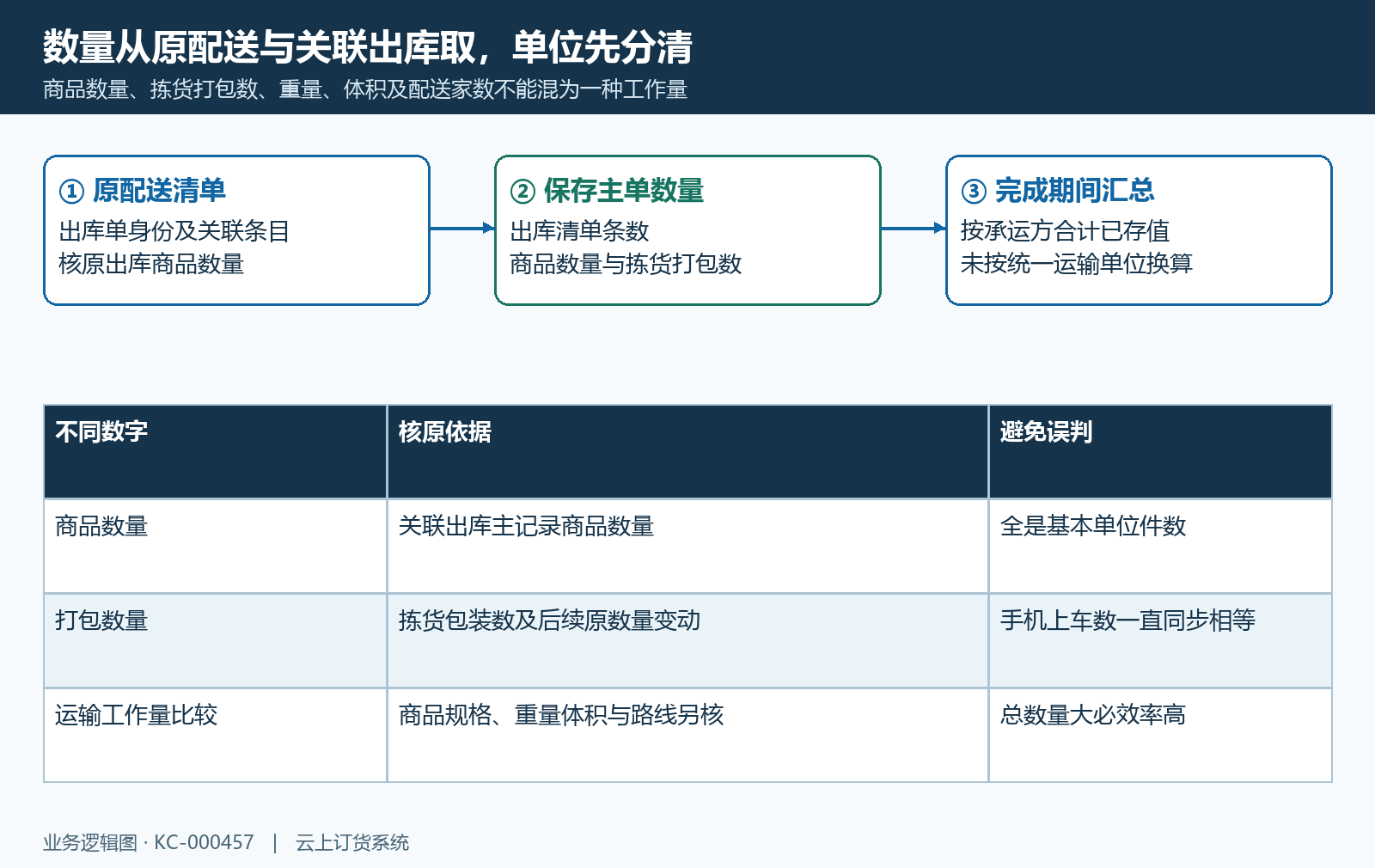The height and width of the screenshot is (868, 1375).
Task: Select the cell 拣货包装数及后续原数量变动
Action: tap(687, 640)
